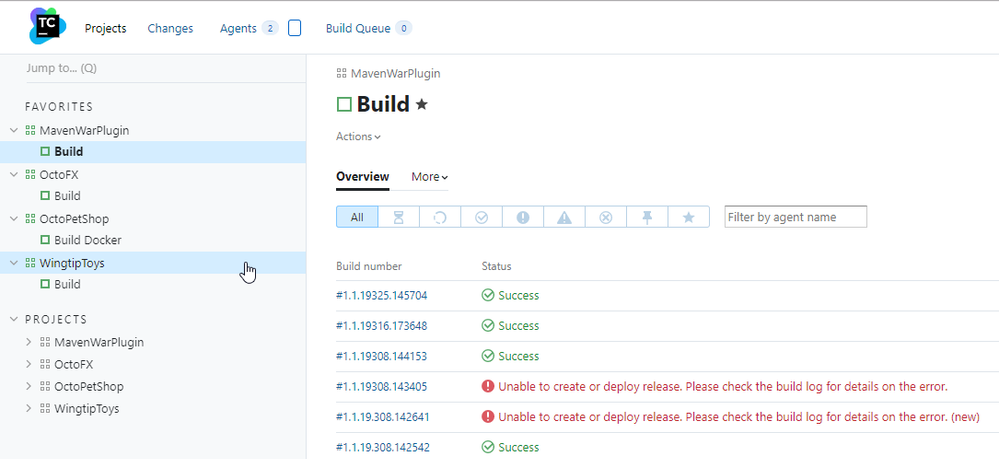The image size is (999, 459).
Task: Toggle favorite star next to Build title
Action: (421, 104)
